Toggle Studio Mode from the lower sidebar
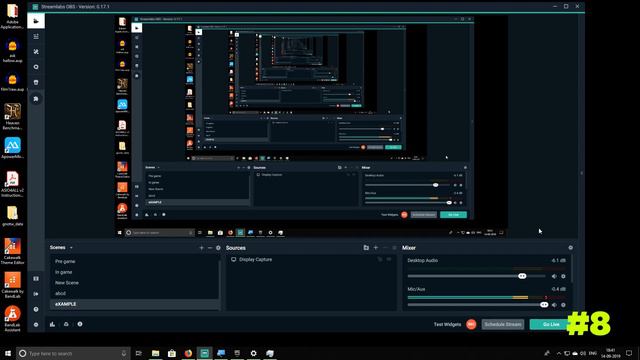Image resolution: width=640 pixels, height=360 pixels. click(36, 278)
